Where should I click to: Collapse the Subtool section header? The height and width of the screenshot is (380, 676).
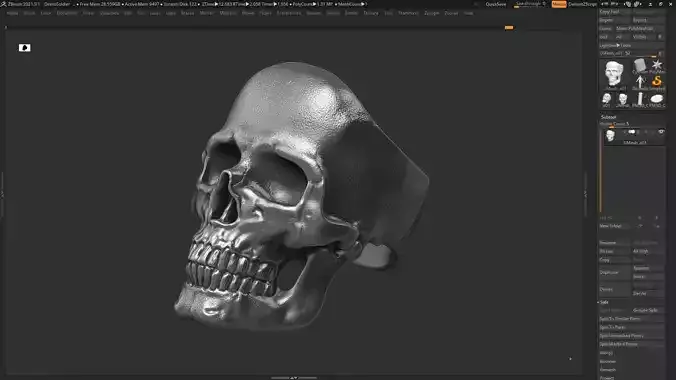(608, 117)
